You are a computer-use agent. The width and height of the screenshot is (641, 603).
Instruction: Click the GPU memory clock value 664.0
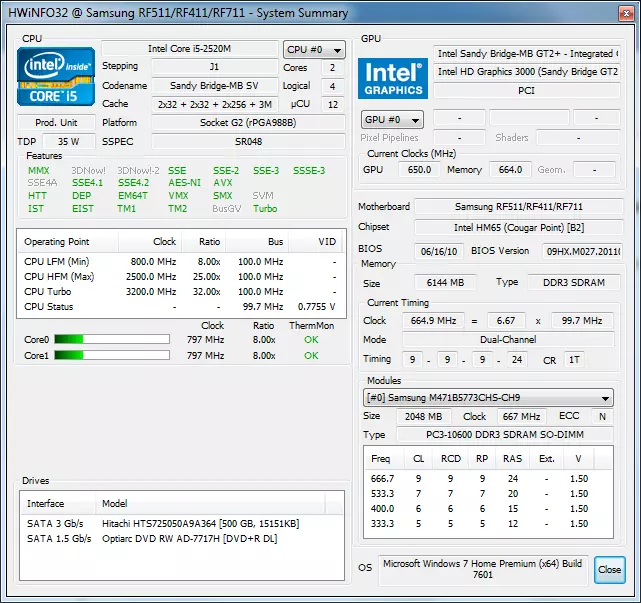(510, 170)
